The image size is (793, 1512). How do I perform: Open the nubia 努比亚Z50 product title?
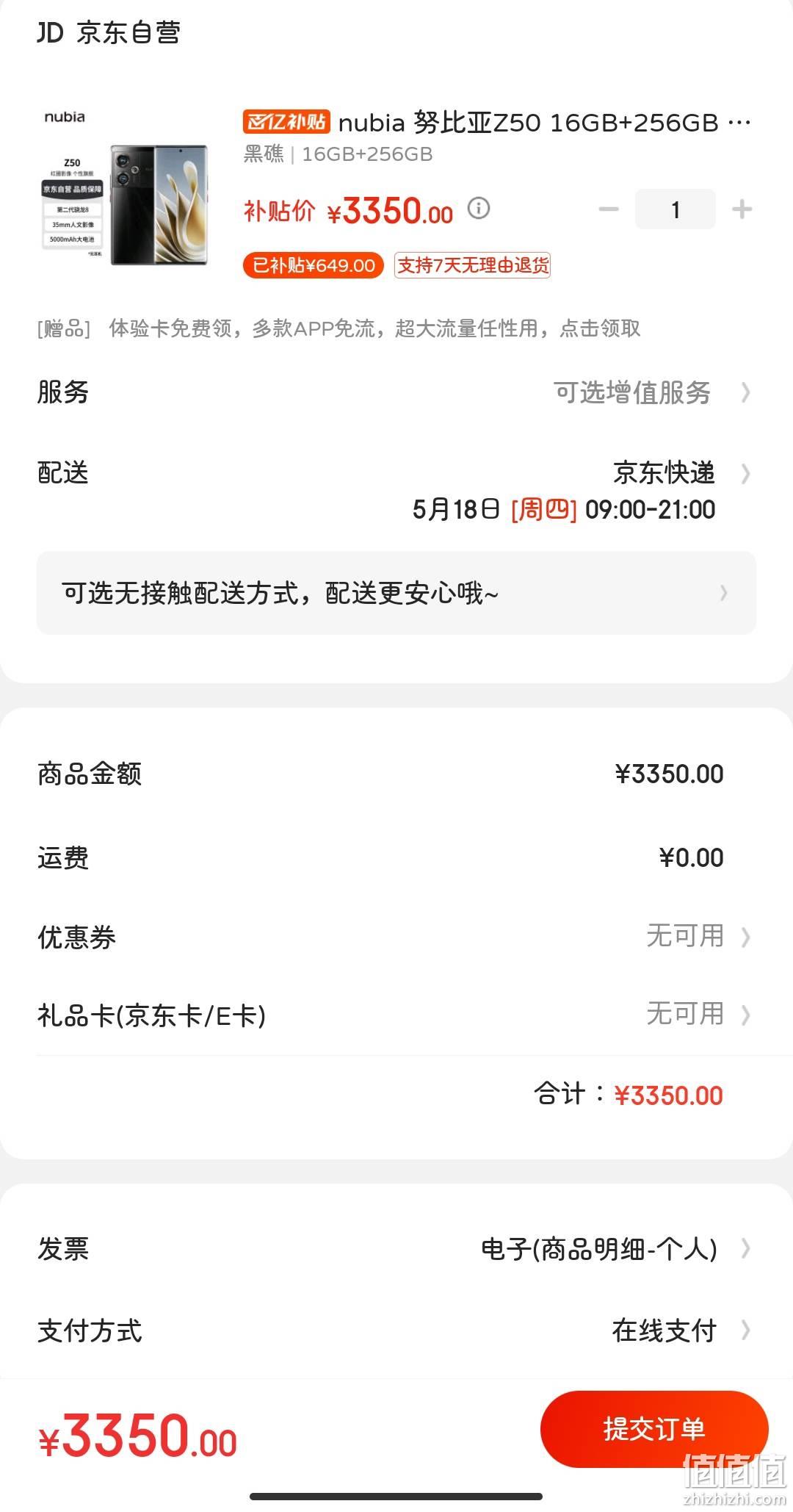click(545, 122)
